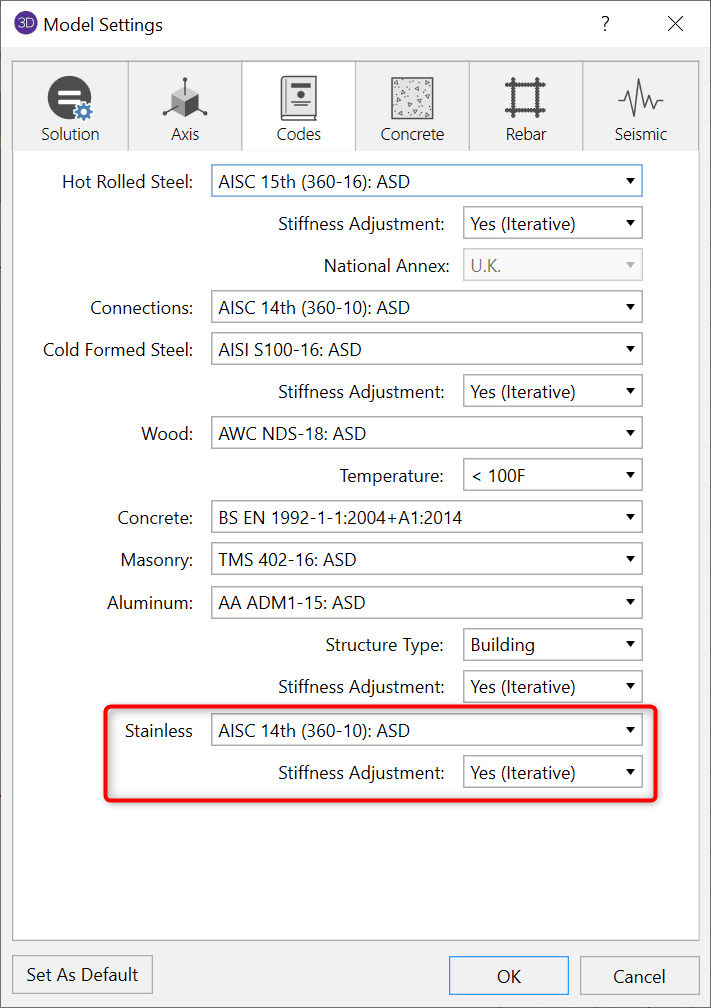This screenshot has height=1008, width=711.
Task: Expand the Hot Rolled Steel code dropdown
Action: pyautogui.click(x=426, y=181)
